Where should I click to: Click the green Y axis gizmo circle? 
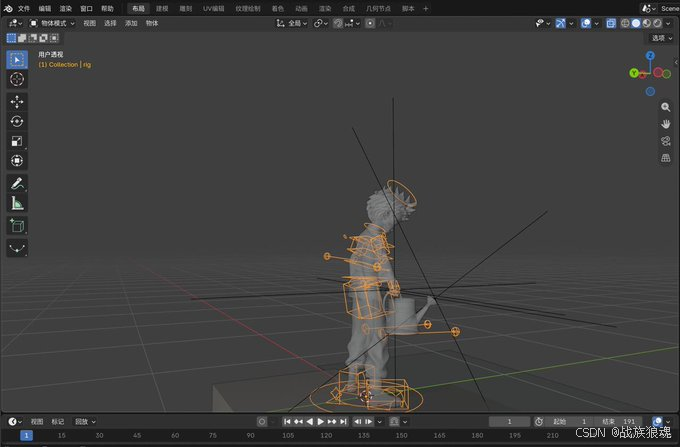click(x=634, y=73)
